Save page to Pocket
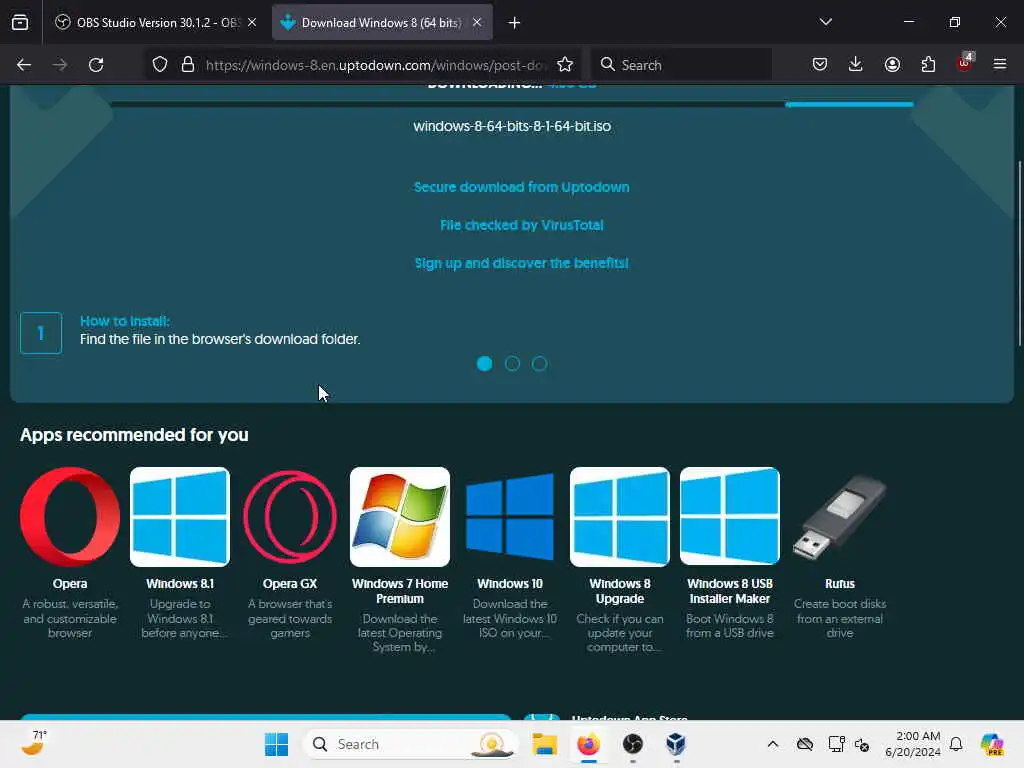The image size is (1024, 768). click(820, 64)
